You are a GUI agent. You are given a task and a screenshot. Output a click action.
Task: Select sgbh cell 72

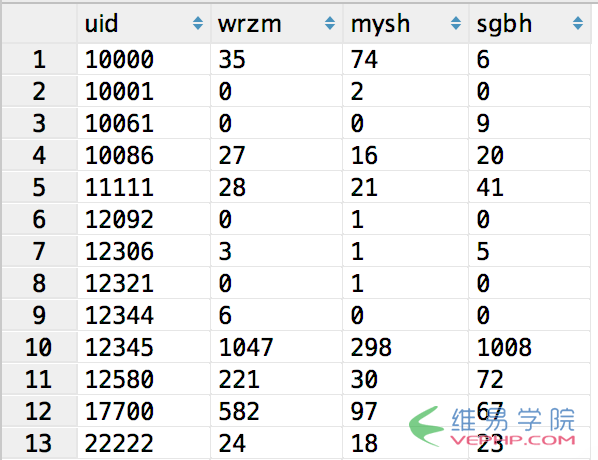tap(530, 380)
